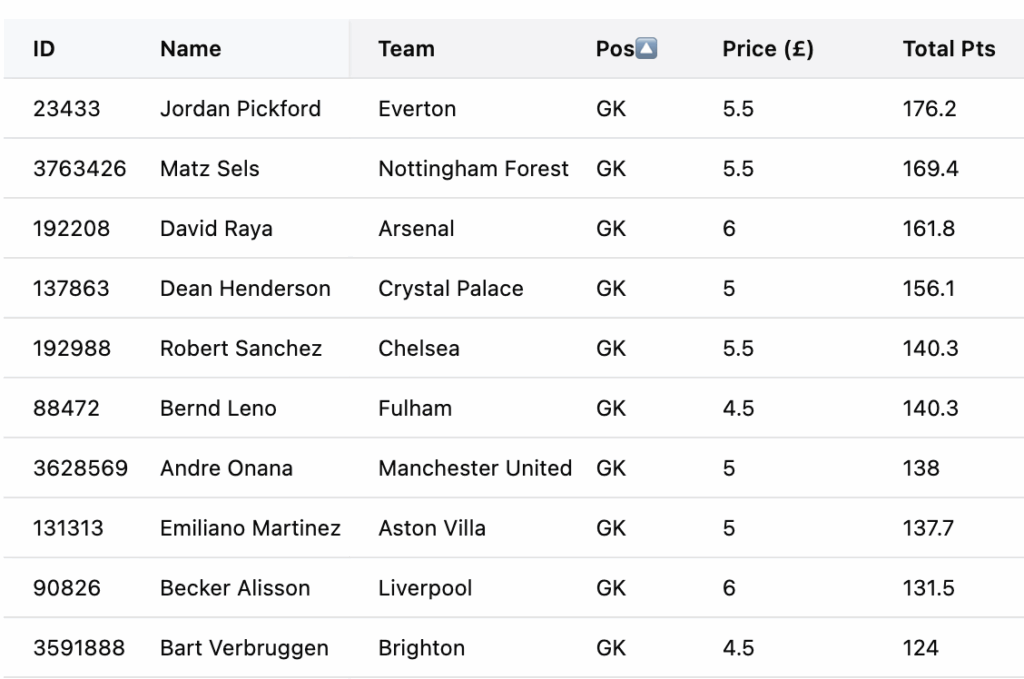Click on Bernd Leno's name
The height and width of the screenshot is (679, 1024).
[218, 409]
